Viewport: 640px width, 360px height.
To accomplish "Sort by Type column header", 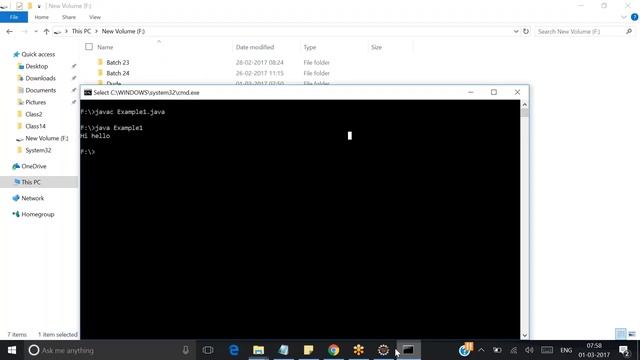I will click(x=309, y=47).
